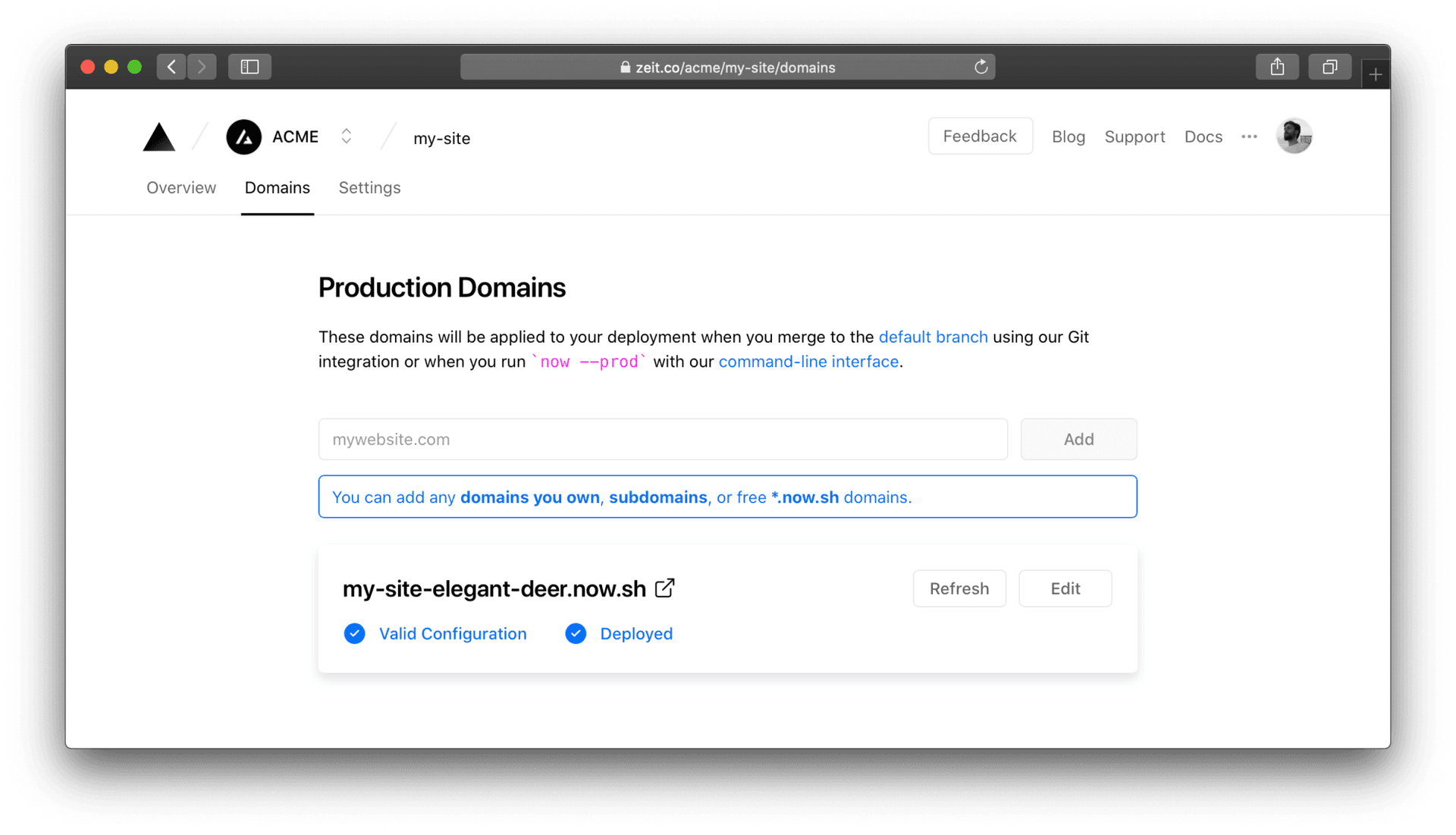The image size is (1456, 835).
Task: Click the Add button
Action: tap(1078, 439)
